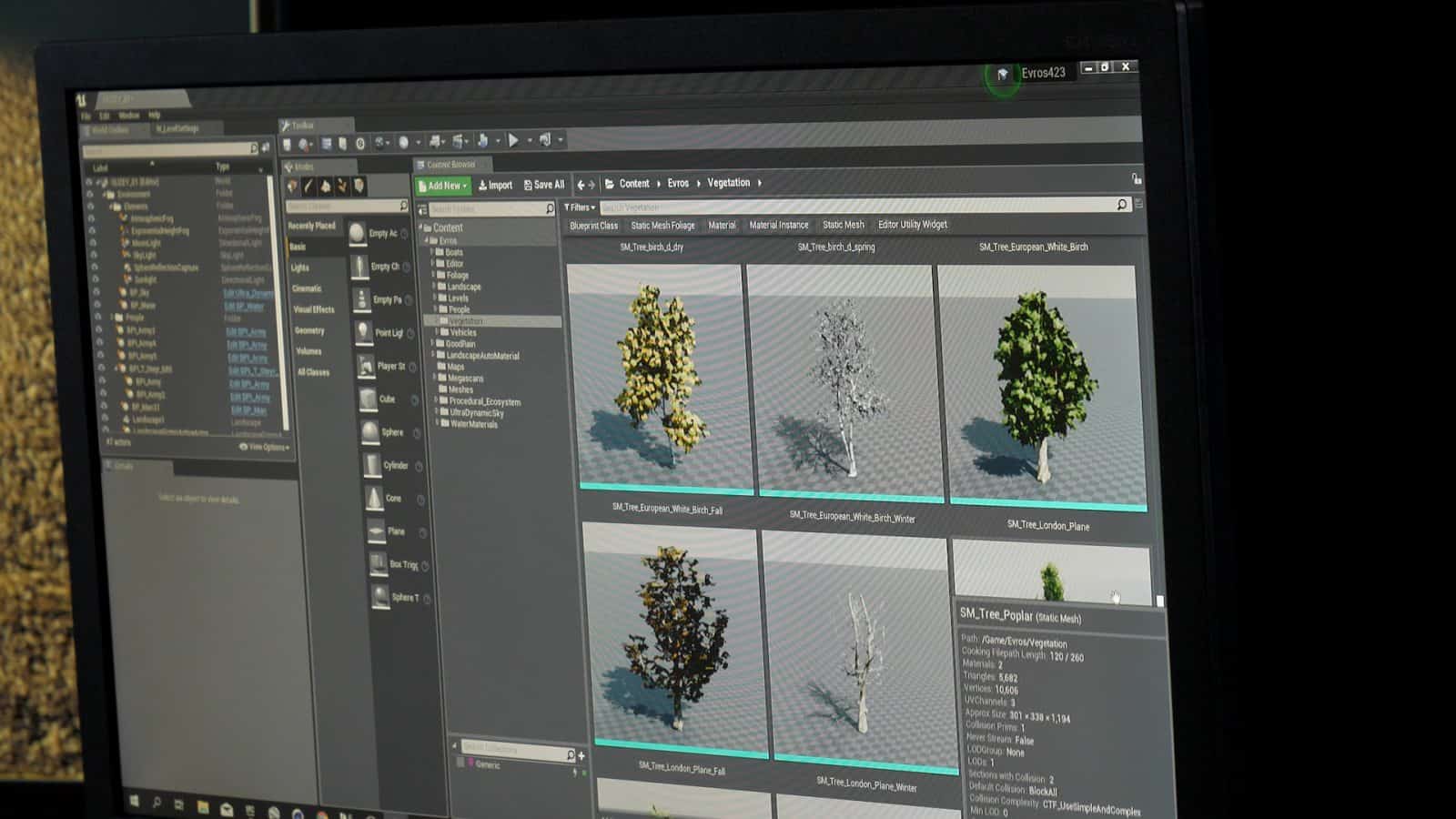Select the SM_Tree_European_White_Birch thumbnail
This screenshot has height=819, width=1456.
point(1039,384)
